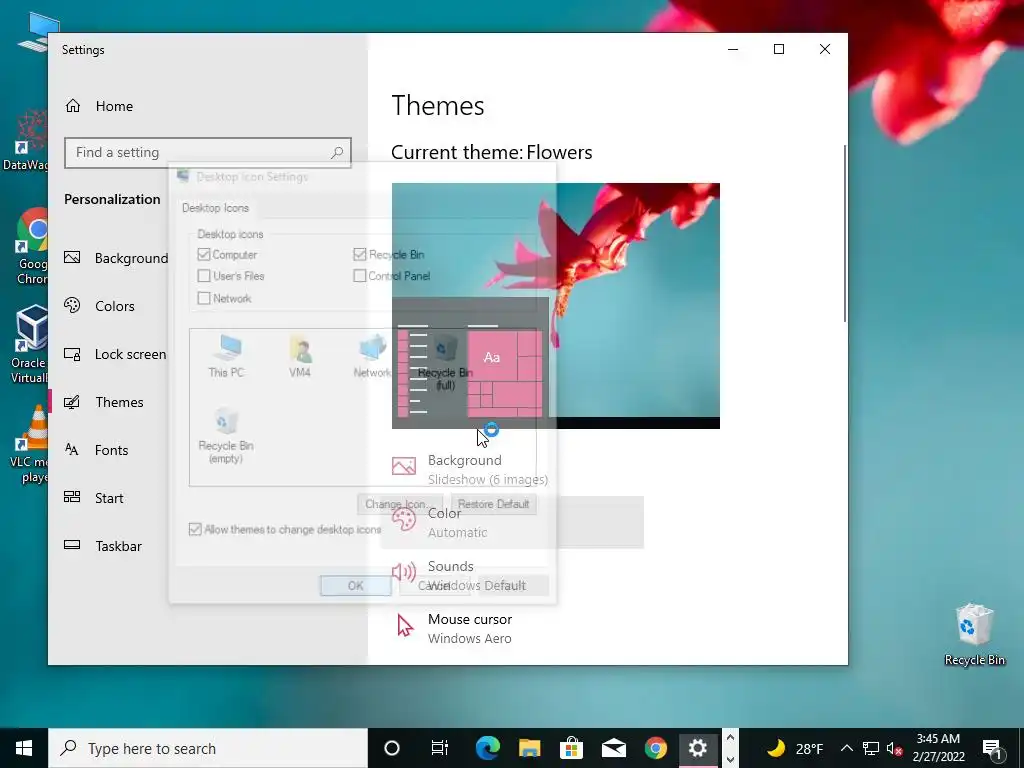The image size is (1024, 768).
Task: Select the Google Chrome desktop icon
Action: pyautogui.click(x=32, y=246)
